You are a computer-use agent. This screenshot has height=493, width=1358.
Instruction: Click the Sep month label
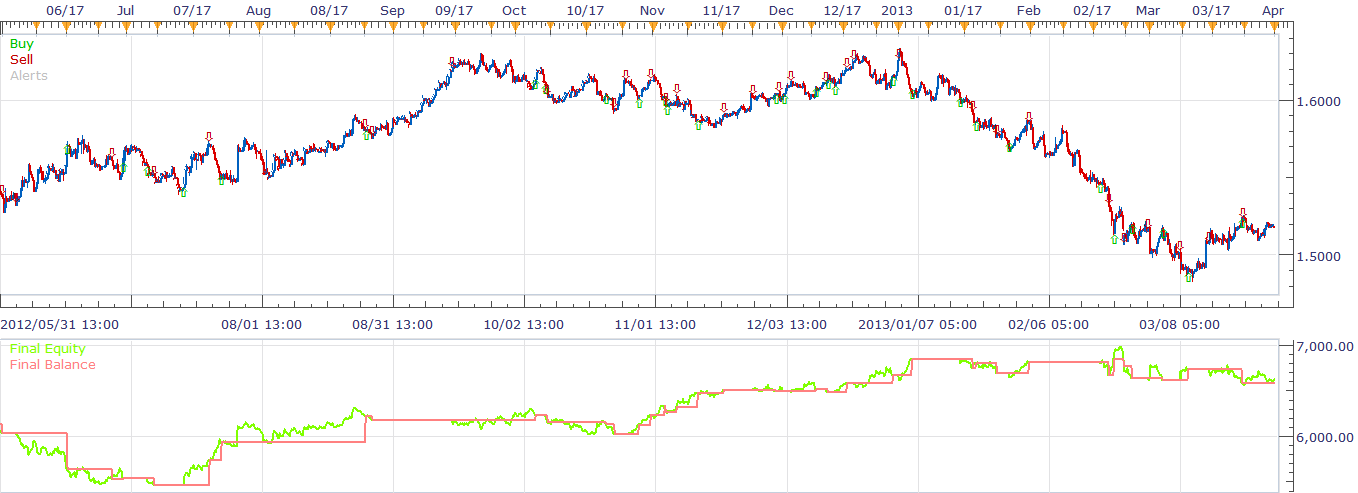[393, 9]
